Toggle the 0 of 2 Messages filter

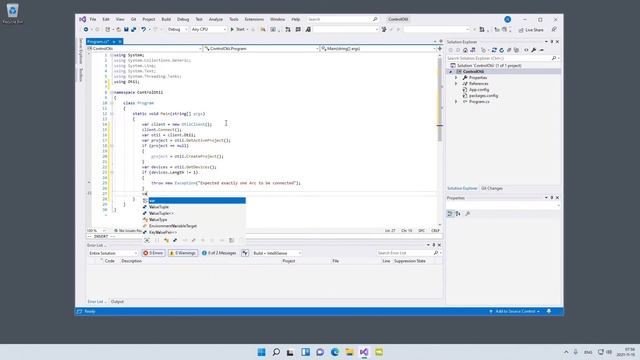click(x=219, y=253)
